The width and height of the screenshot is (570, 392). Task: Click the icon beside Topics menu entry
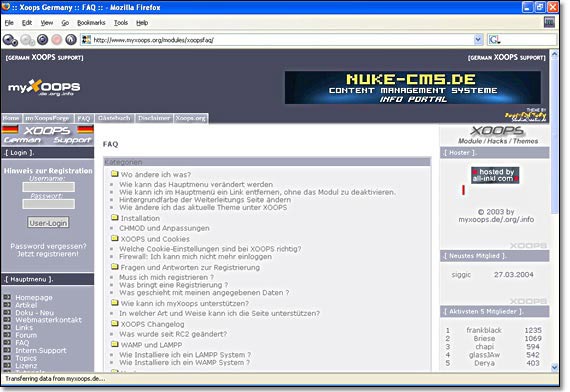(x=7, y=358)
